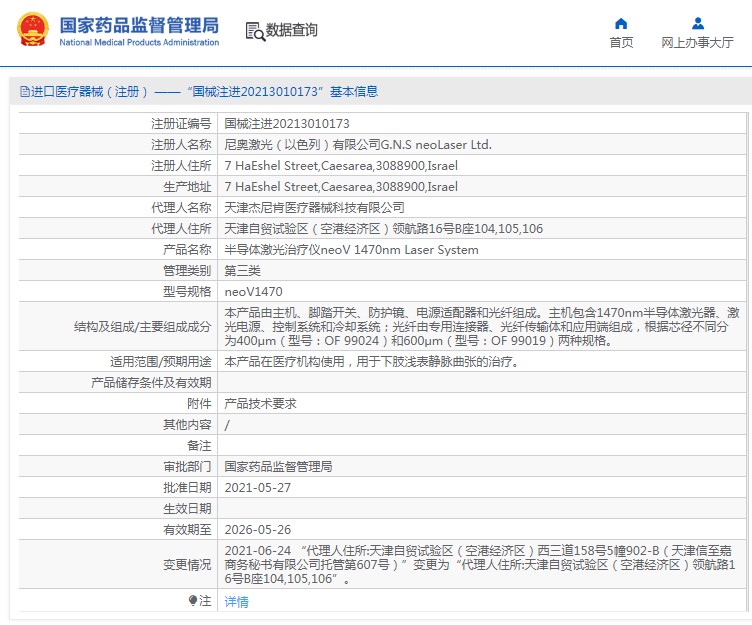
Task: Click the 附件 row label
Action: point(199,404)
